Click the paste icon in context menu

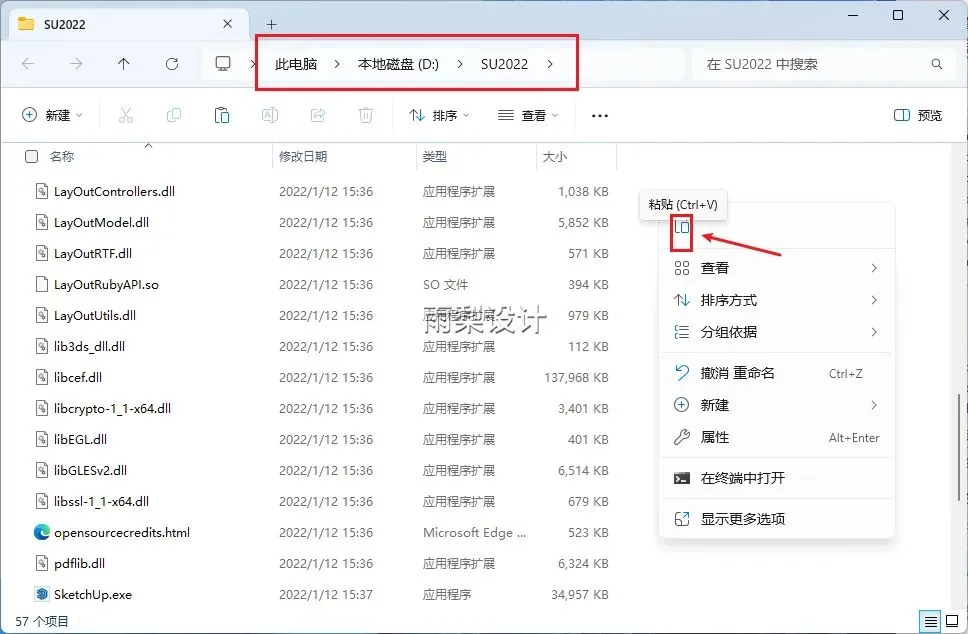pyautogui.click(x=682, y=227)
